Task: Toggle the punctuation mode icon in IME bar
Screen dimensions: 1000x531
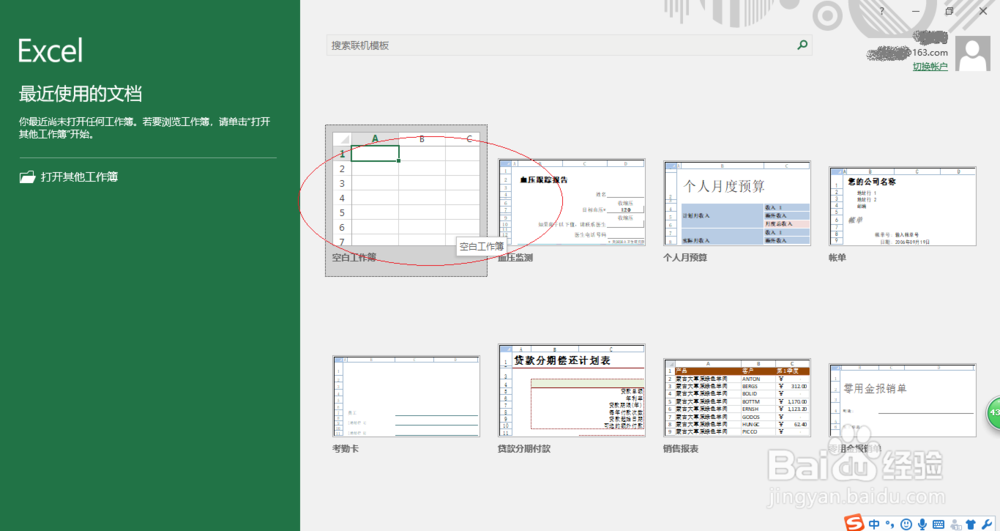Action: pyautogui.click(x=890, y=524)
